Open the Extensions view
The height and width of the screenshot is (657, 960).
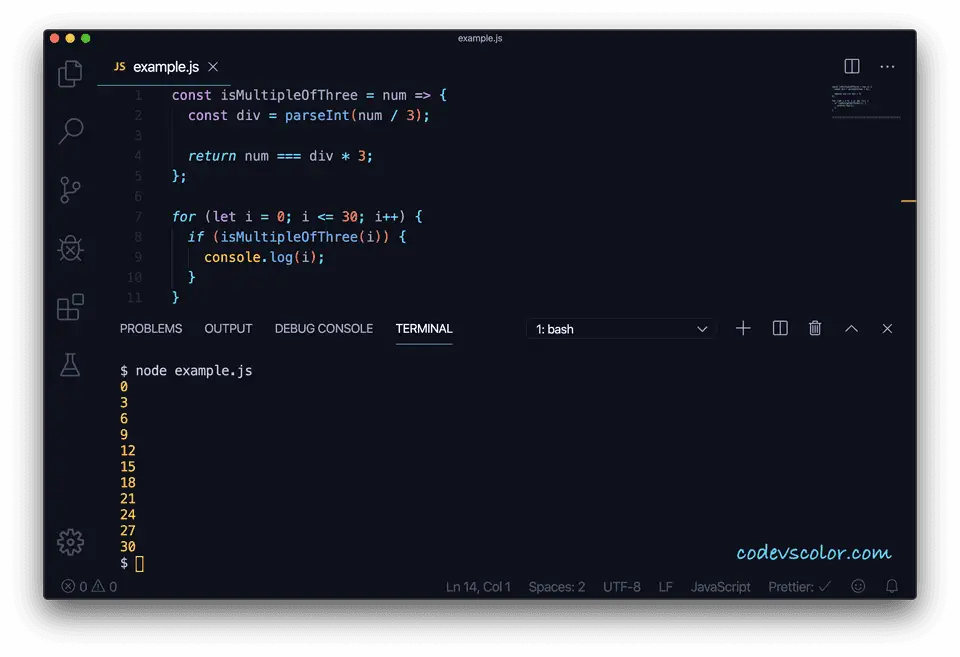(x=70, y=308)
